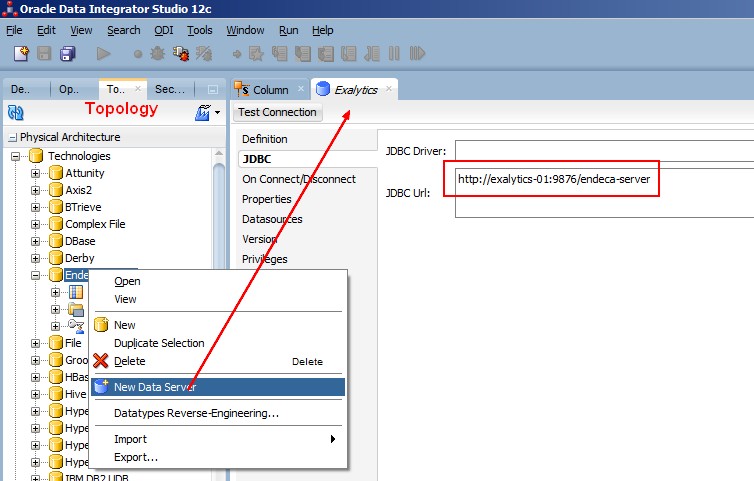
Task: Click the Save All toolbar icon
Action: [x=67, y=54]
